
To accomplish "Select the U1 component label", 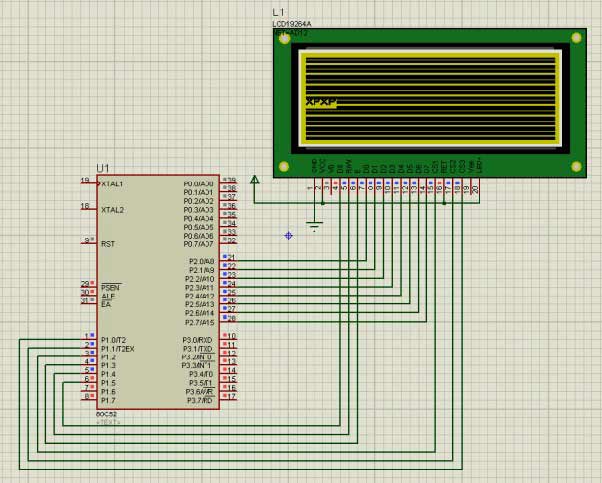I will (103, 168).
